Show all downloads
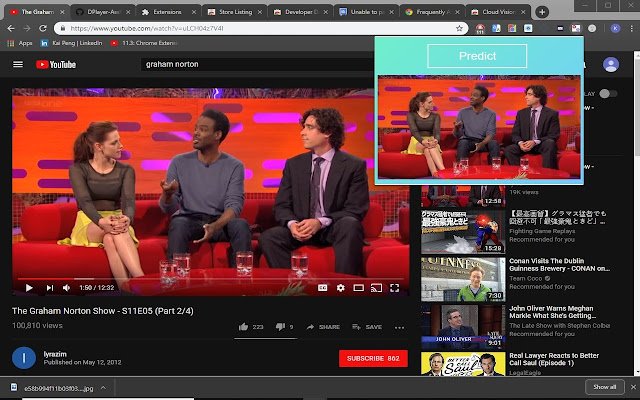640x400 pixels. (x=604, y=387)
